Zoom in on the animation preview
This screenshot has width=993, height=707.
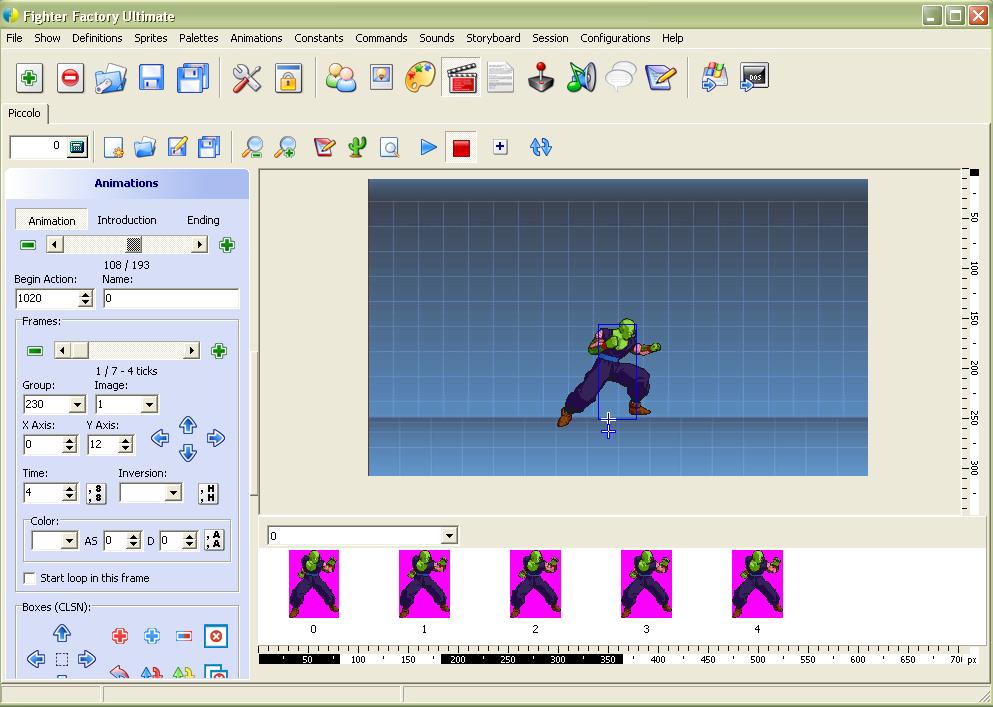(286, 147)
